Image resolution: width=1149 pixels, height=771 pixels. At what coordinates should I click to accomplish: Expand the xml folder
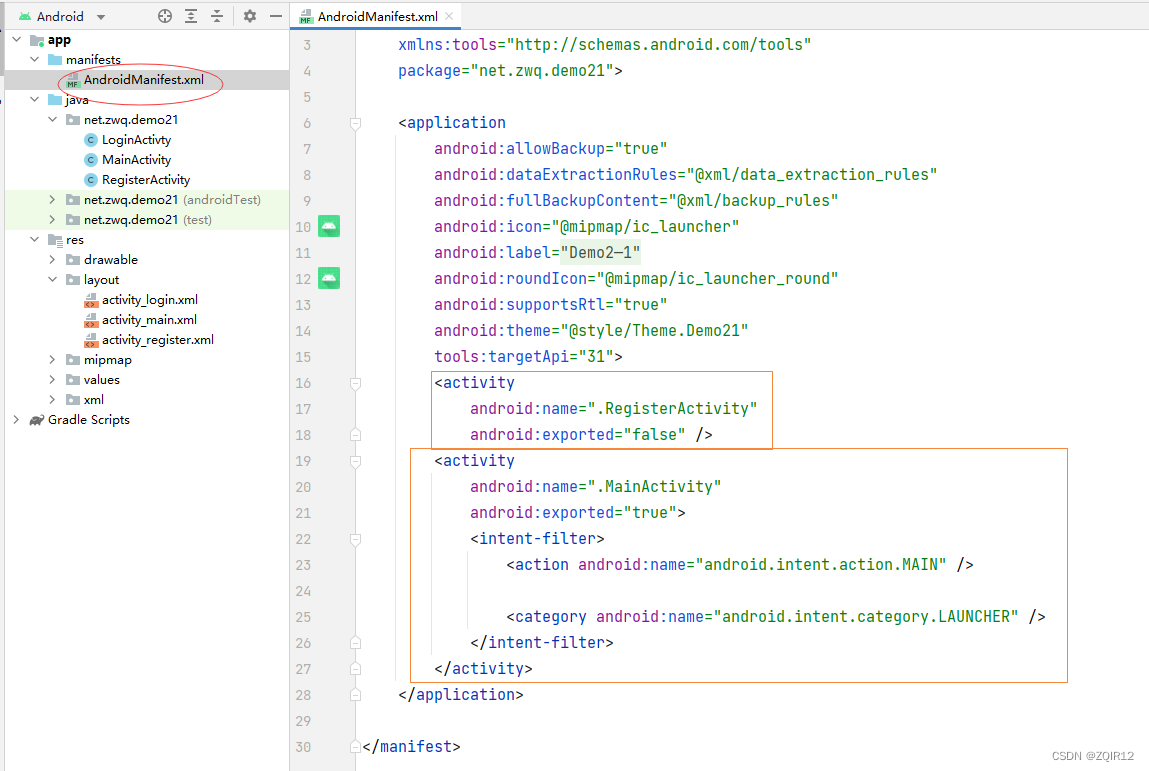point(53,399)
